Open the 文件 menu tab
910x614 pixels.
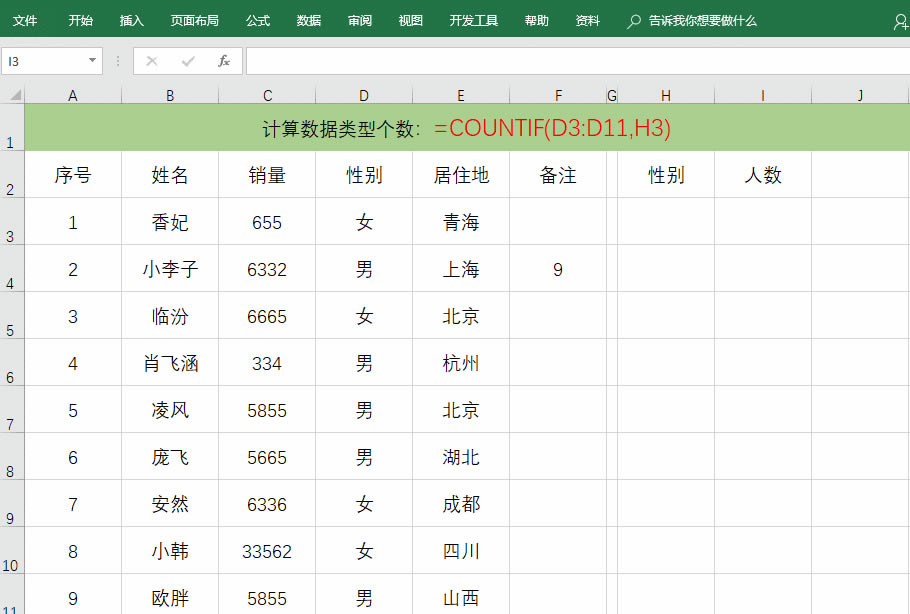click(25, 21)
